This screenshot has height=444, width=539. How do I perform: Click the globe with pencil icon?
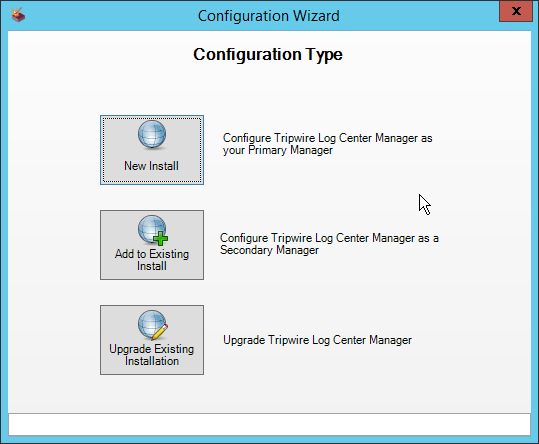(x=153, y=325)
